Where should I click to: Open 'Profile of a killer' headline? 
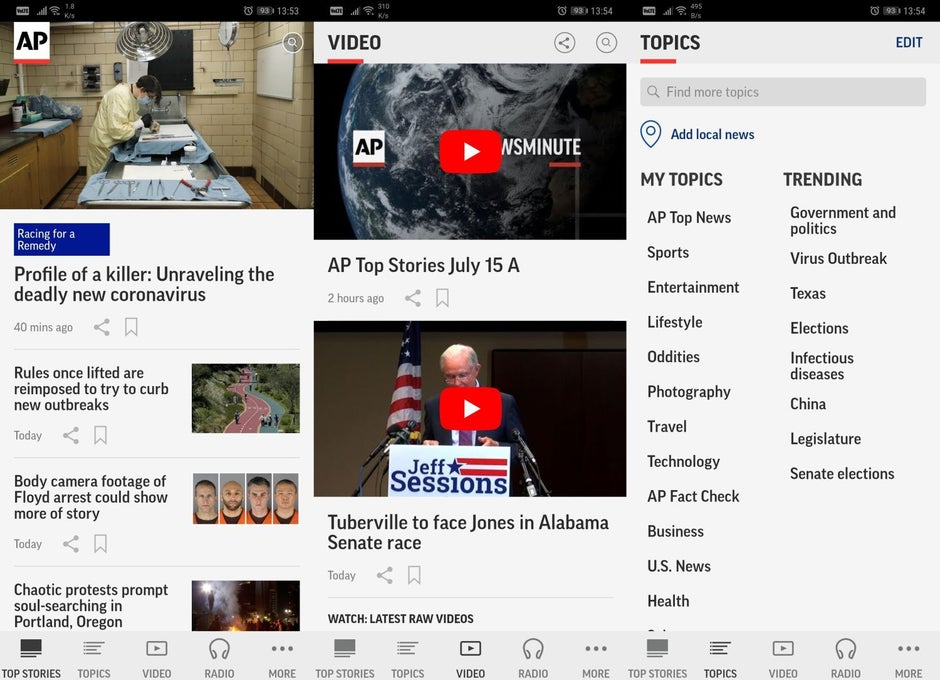point(144,284)
